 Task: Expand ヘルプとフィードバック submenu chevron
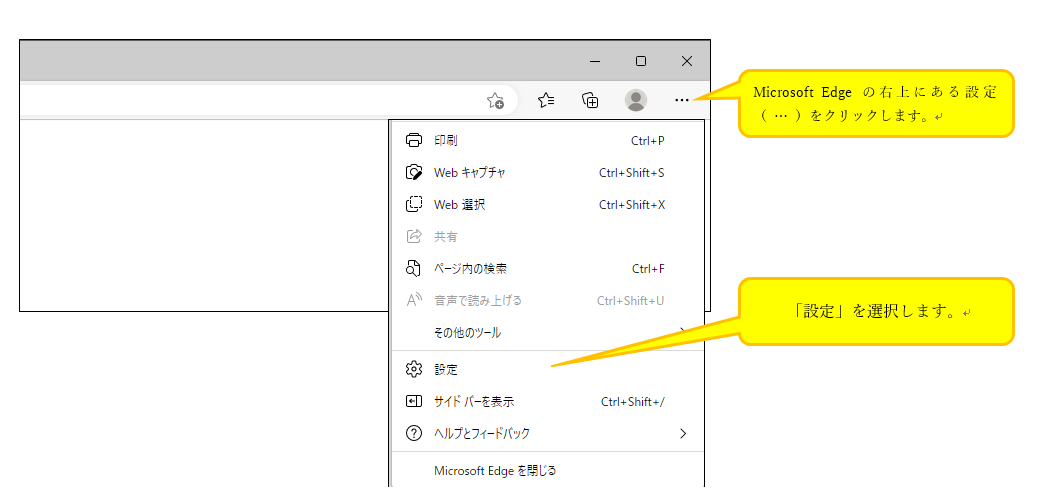(683, 434)
